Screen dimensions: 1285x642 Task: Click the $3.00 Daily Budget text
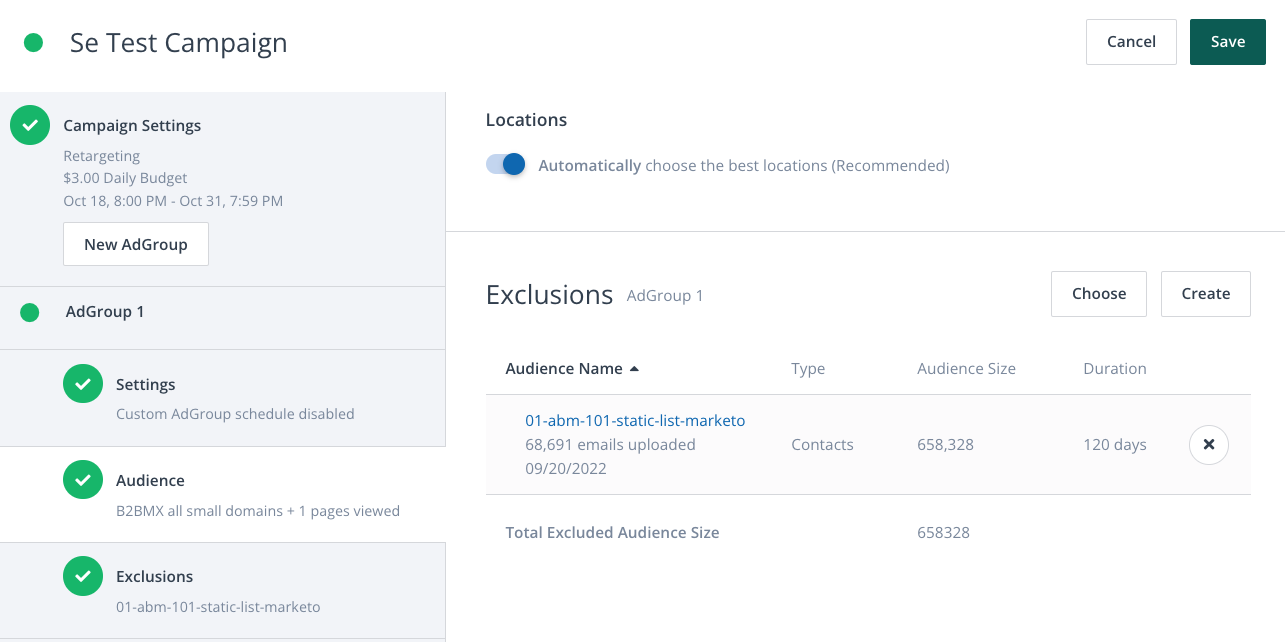pyautogui.click(x=125, y=178)
